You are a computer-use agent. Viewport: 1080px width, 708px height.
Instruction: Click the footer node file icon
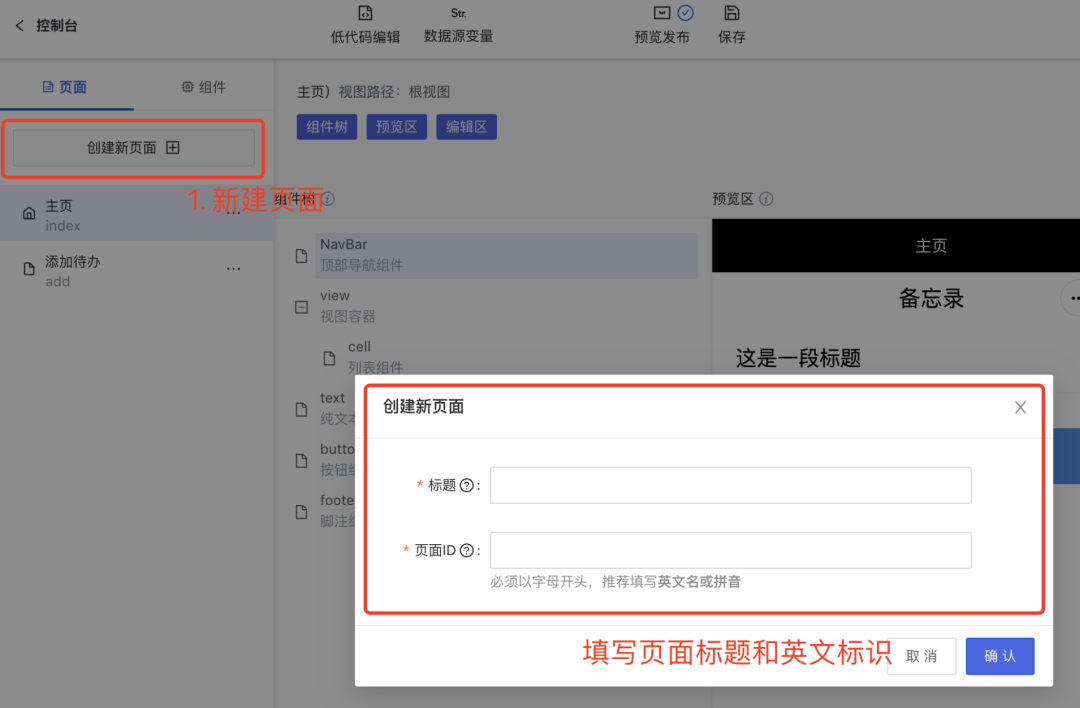pos(301,512)
